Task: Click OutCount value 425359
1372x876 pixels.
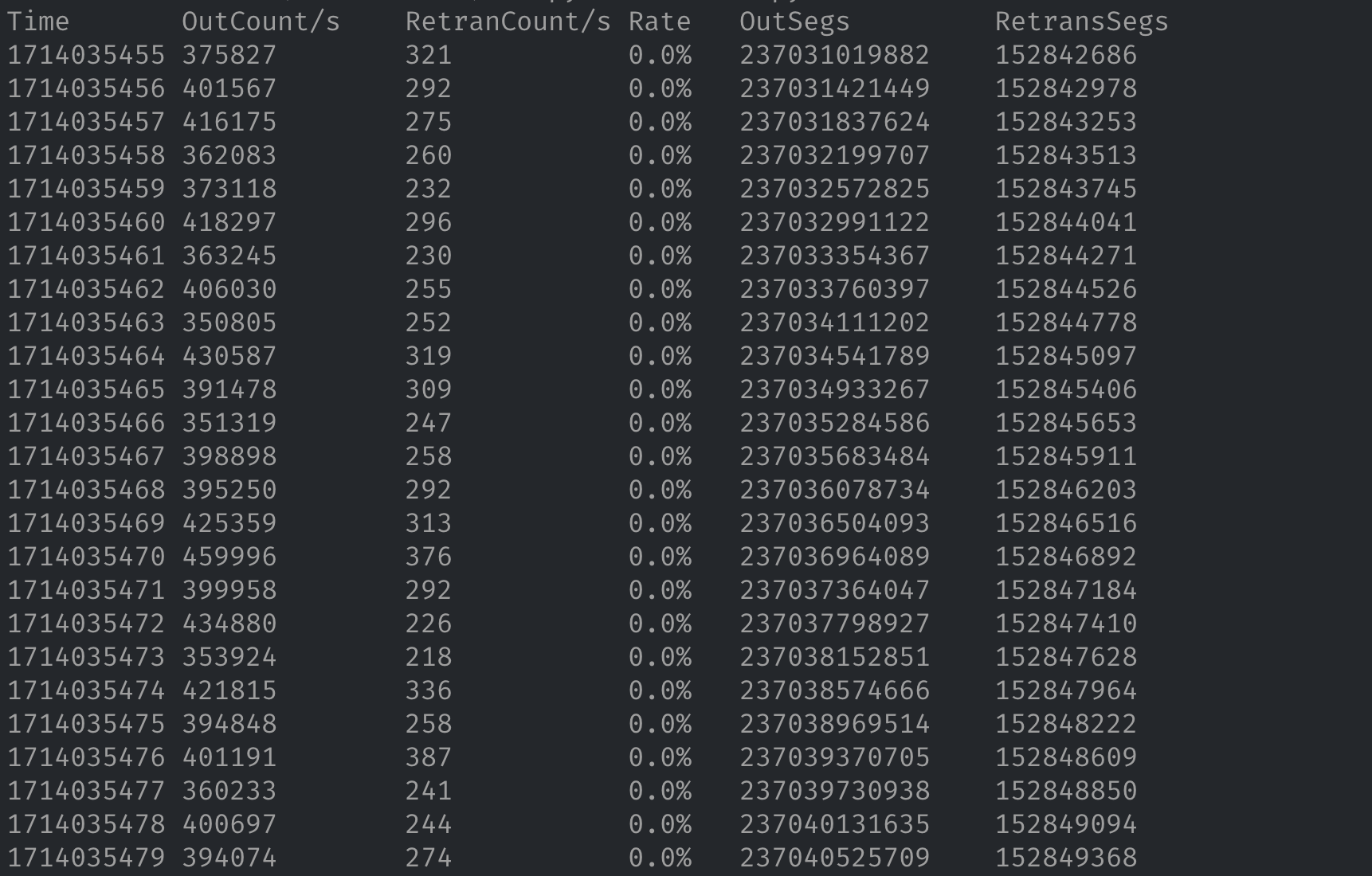Action: [x=229, y=523]
